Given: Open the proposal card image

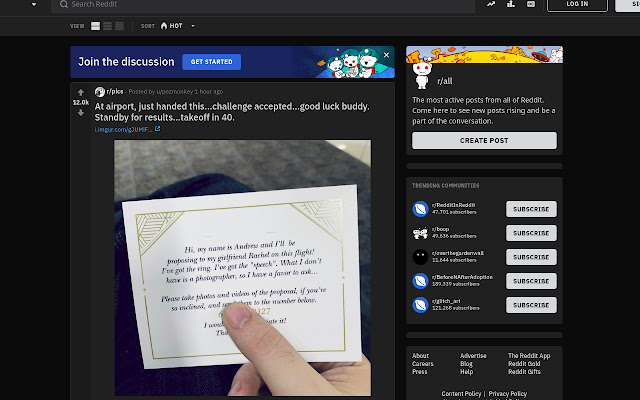Looking at the screenshot, I should tap(242, 268).
